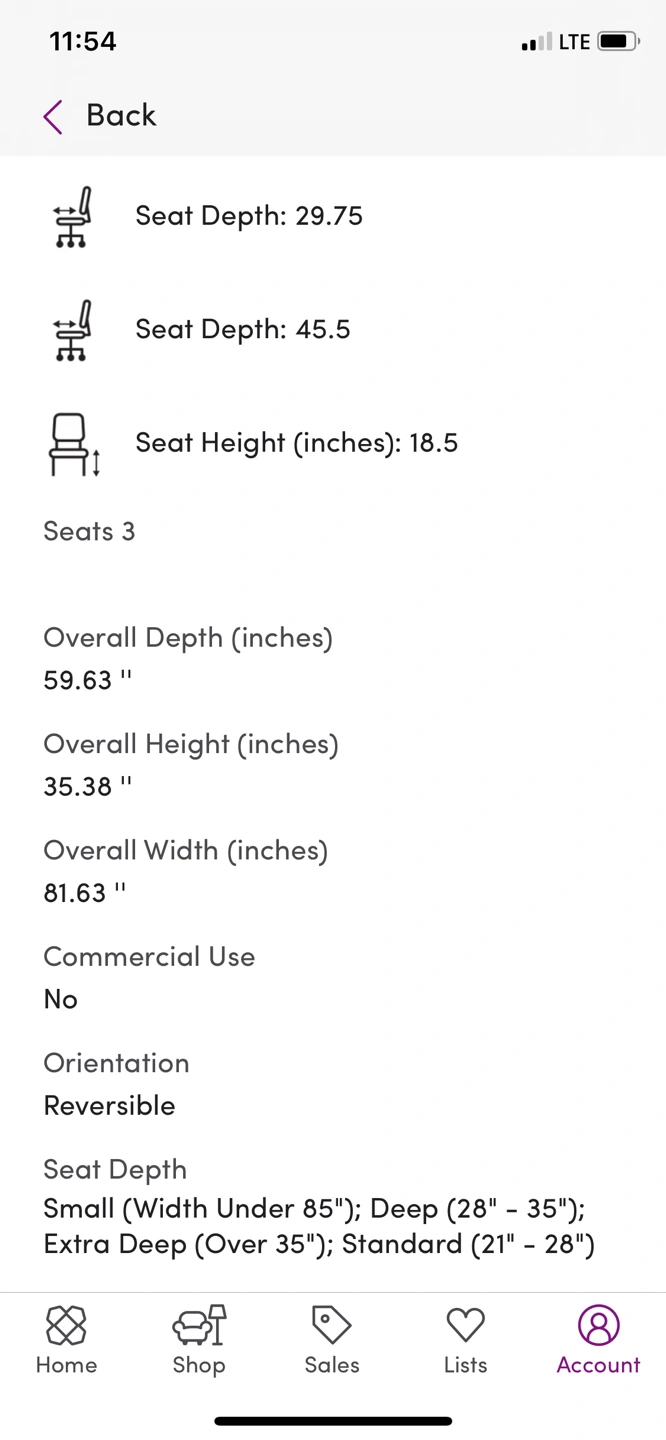This screenshot has width=666, height=1440.
Task: Tap the Overall Width value 81.63
Action: tap(85, 892)
